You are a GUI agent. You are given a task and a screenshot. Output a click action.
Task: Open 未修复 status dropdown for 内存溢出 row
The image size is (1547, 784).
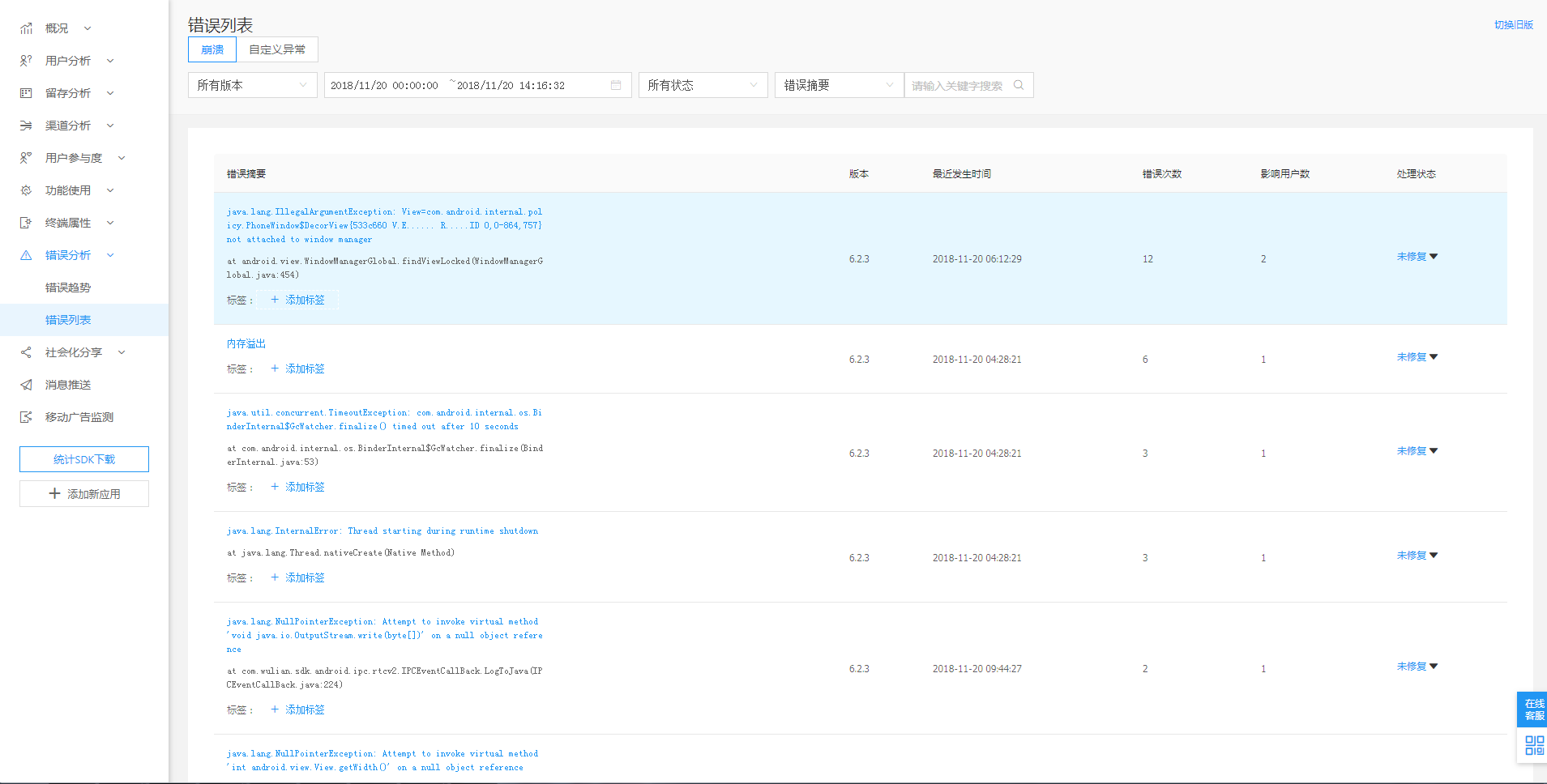1417,357
